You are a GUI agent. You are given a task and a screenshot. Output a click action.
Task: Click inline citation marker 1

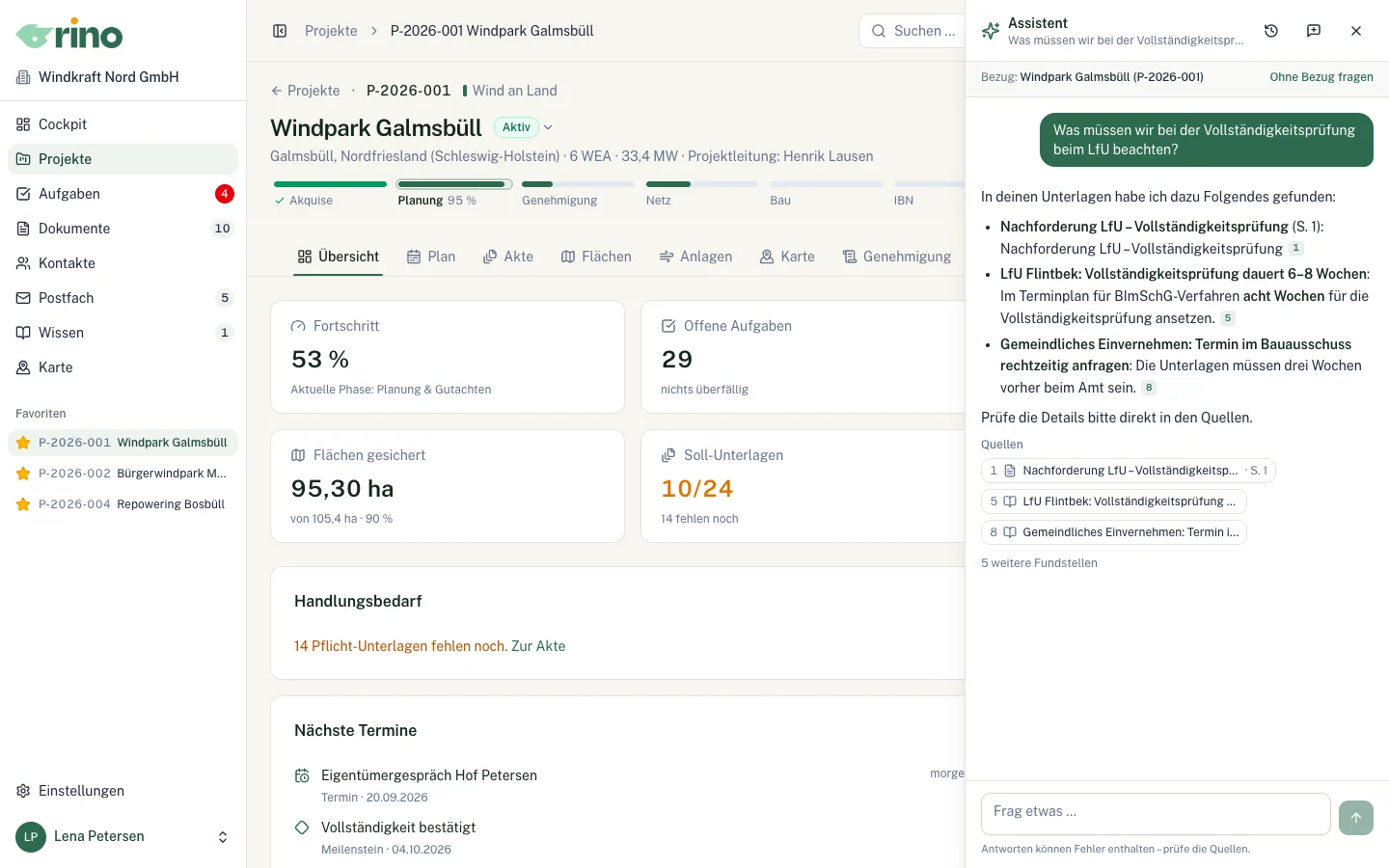click(x=1296, y=249)
